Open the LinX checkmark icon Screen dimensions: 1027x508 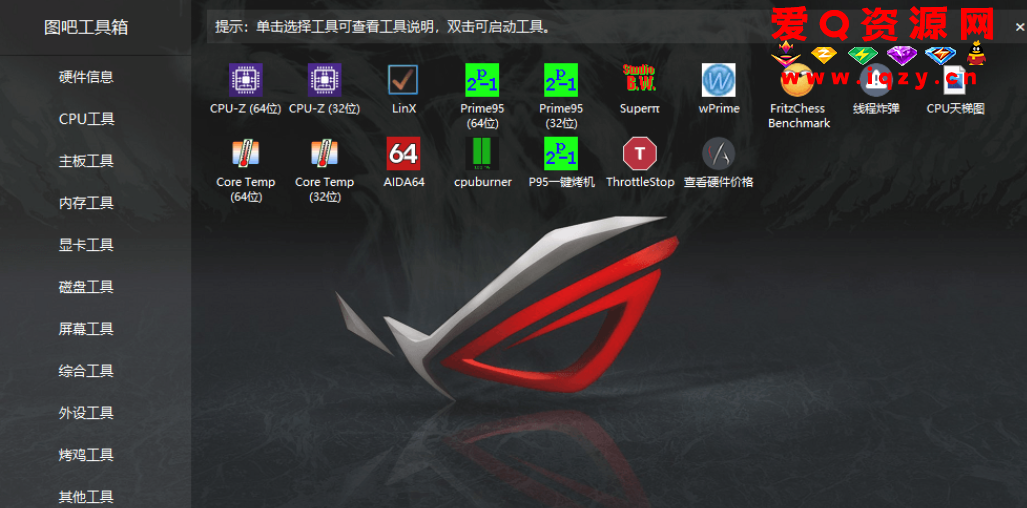pyautogui.click(x=403, y=80)
